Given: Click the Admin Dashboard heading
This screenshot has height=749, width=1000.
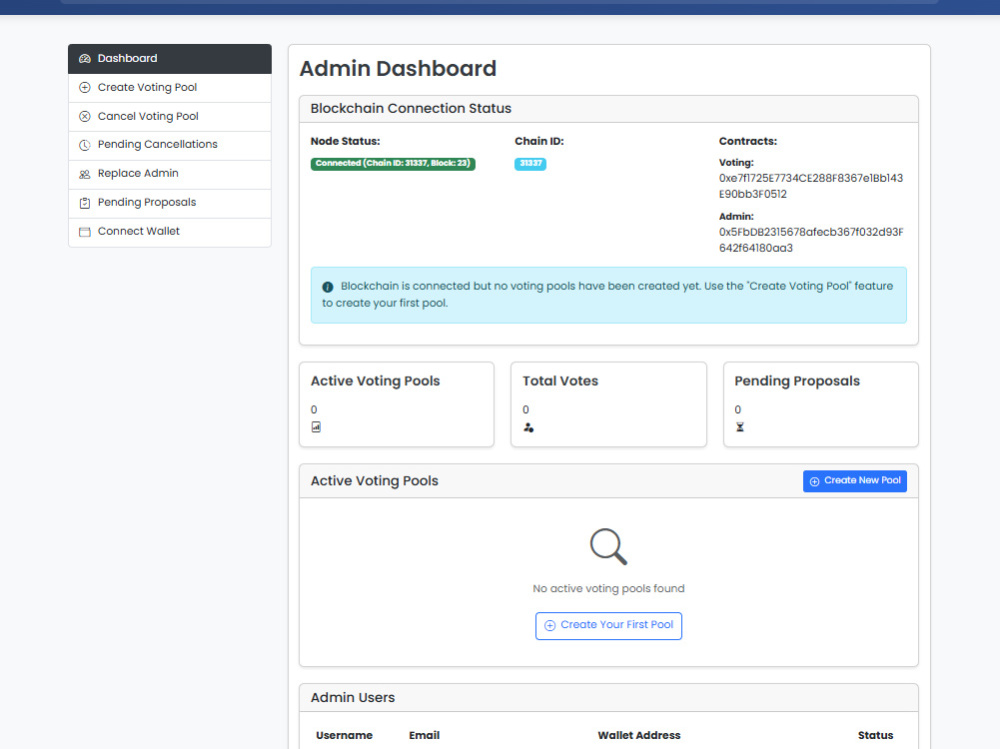Looking at the screenshot, I should coord(398,68).
